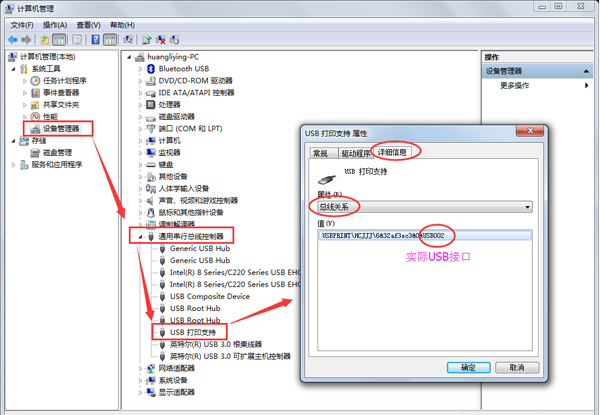
Task: Select the 设备管理器 tree node
Action: (x=60, y=129)
